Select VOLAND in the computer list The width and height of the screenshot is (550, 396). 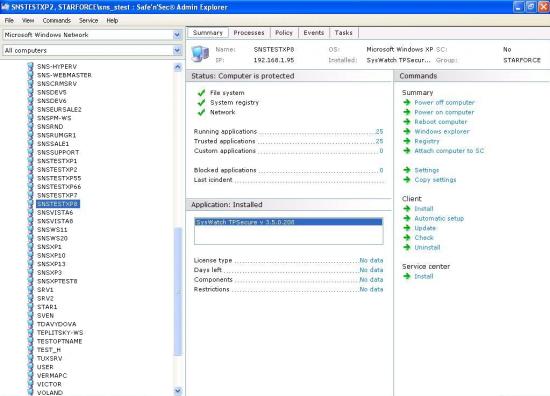click(50, 392)
